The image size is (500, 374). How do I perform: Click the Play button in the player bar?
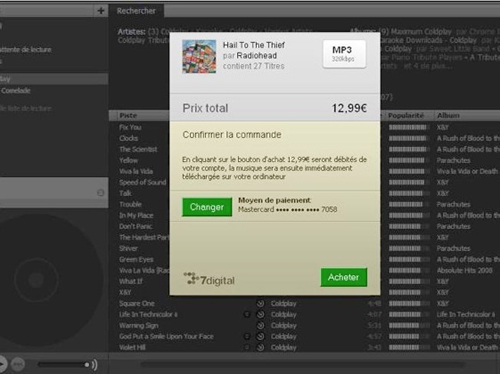click(x=2, y=364)
